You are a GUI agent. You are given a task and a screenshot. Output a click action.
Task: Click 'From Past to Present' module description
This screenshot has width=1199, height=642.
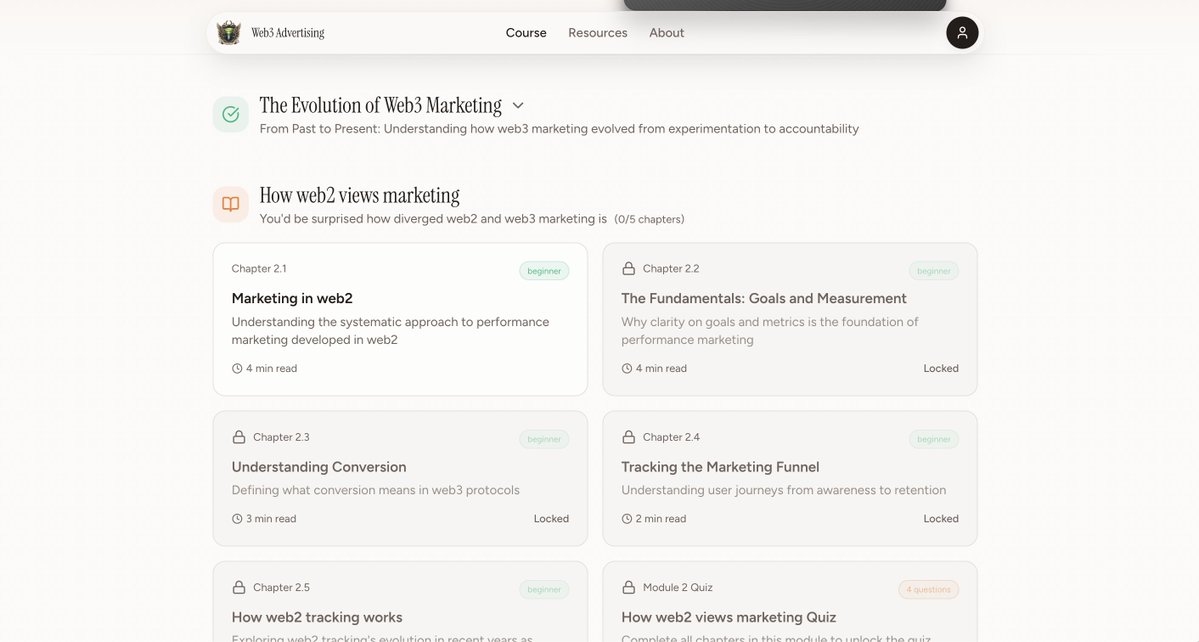[559, 128]
